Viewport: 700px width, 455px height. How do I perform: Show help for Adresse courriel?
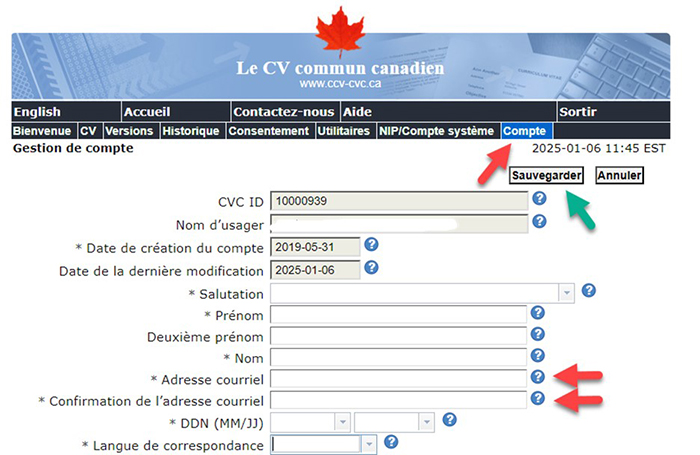pyautogui.click(x=538, y=377)
